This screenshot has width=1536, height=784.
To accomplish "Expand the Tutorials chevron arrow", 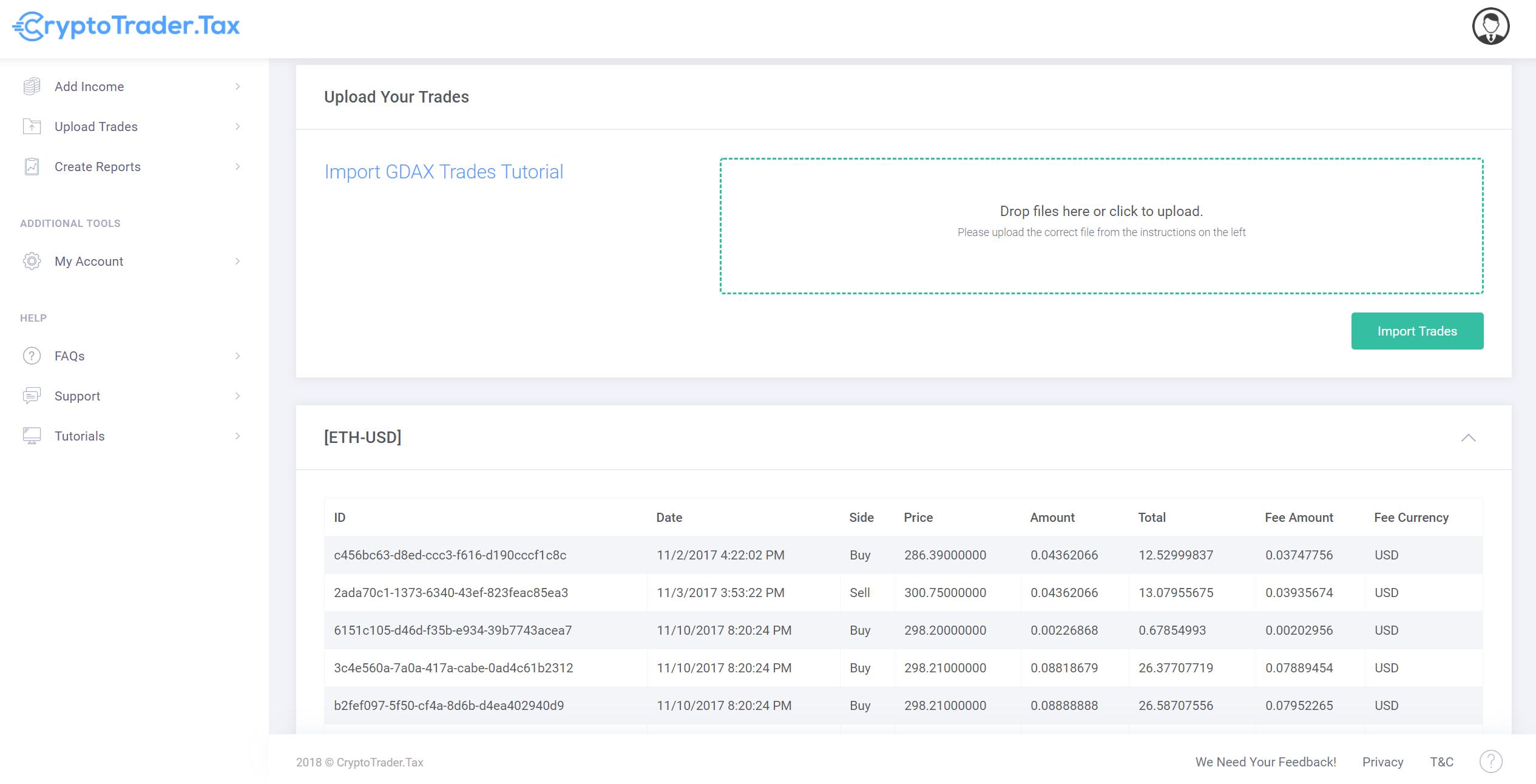I will pyautogui.click(x=237, y=436).
